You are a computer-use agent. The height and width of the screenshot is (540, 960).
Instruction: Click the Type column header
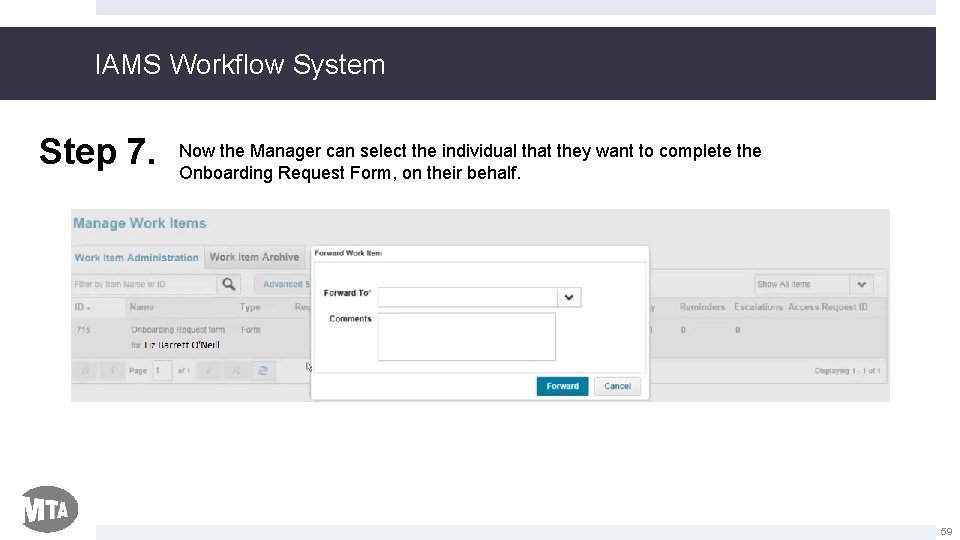[x=250, y=307]
